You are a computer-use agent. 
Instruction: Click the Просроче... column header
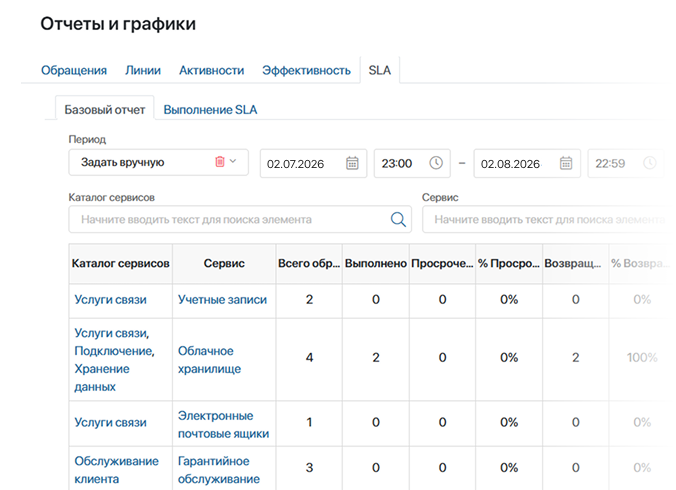442,263
